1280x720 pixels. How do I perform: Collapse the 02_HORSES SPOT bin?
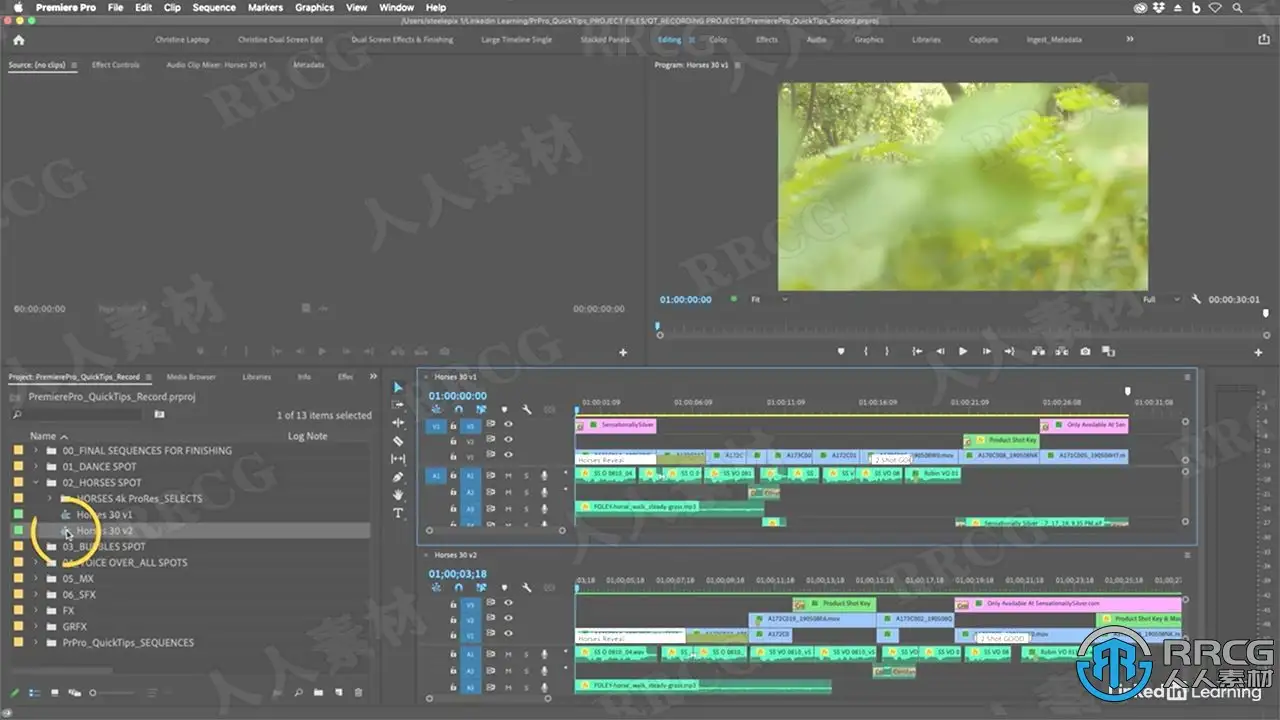(37, 483)
